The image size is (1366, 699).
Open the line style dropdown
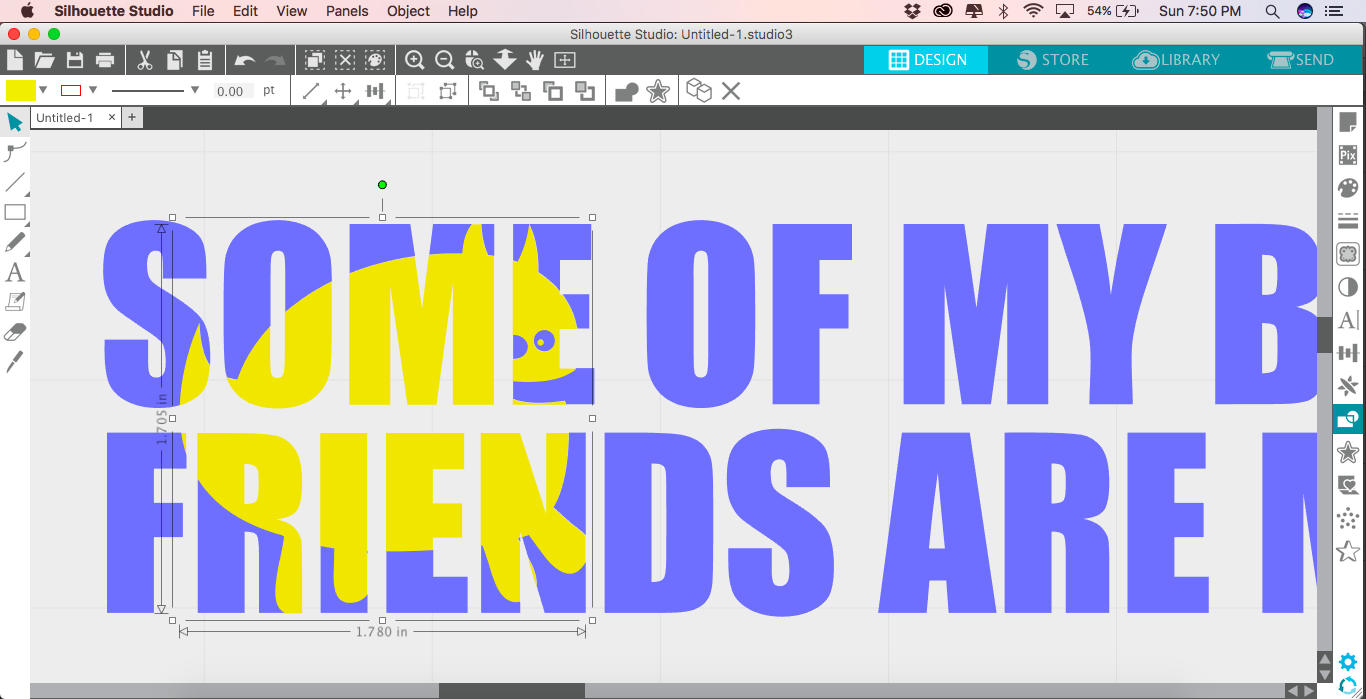194,91
